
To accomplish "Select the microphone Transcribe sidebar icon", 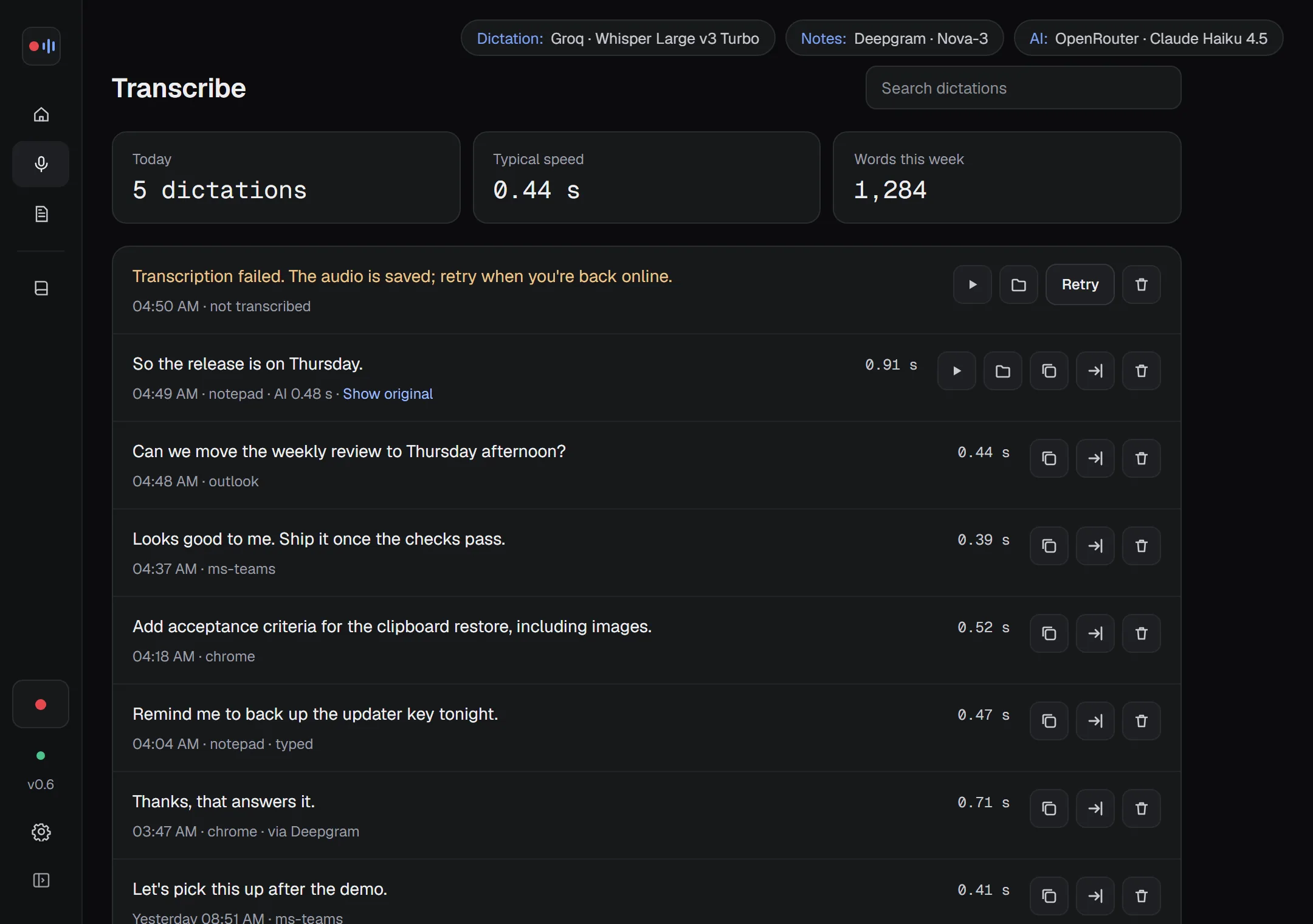I will (41, 164).
